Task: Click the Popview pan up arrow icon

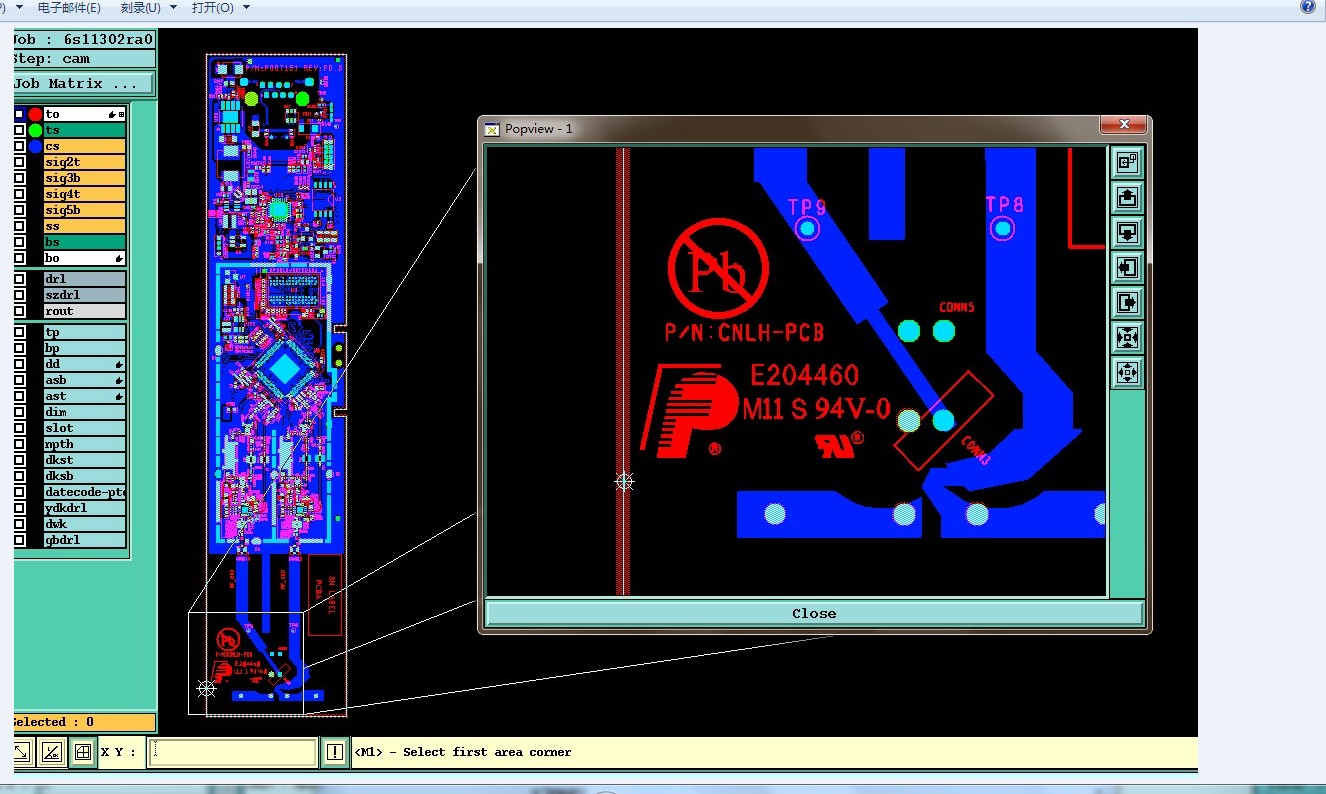Action: (1127, 198)
